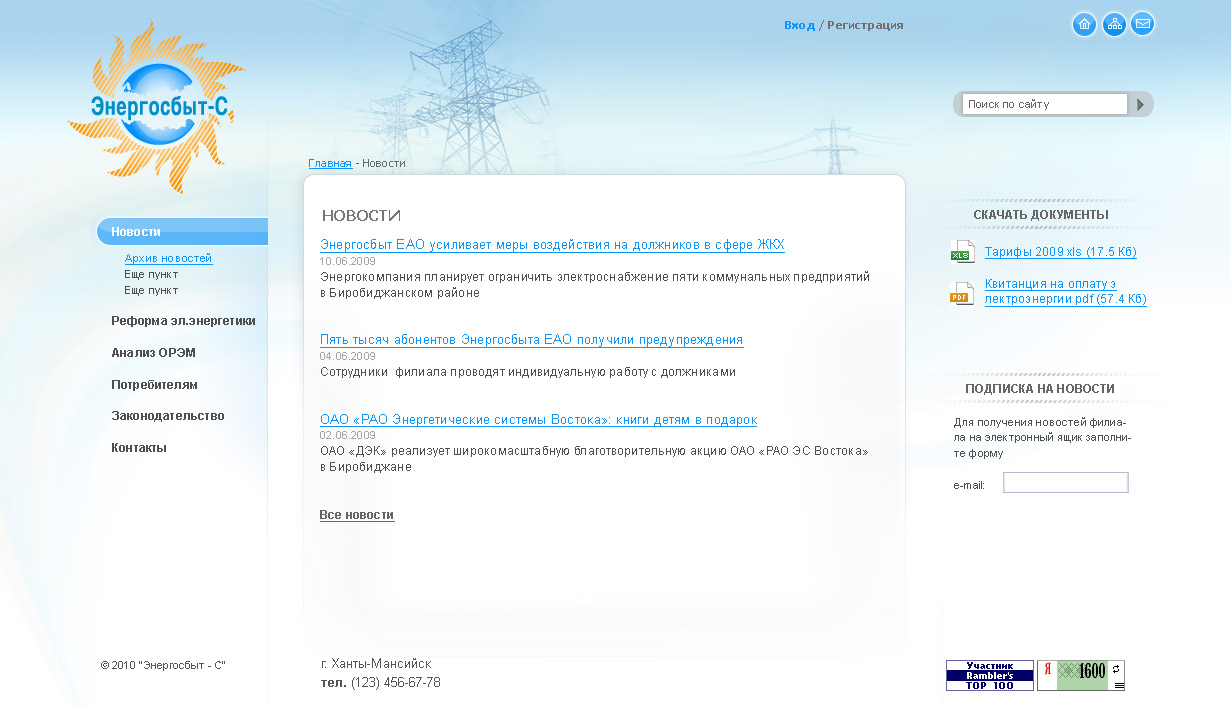Click the ПОДПИСКА НА НОВОСТИ heading
This screenshot has width=1231, height=707.
pos(1040,389)
